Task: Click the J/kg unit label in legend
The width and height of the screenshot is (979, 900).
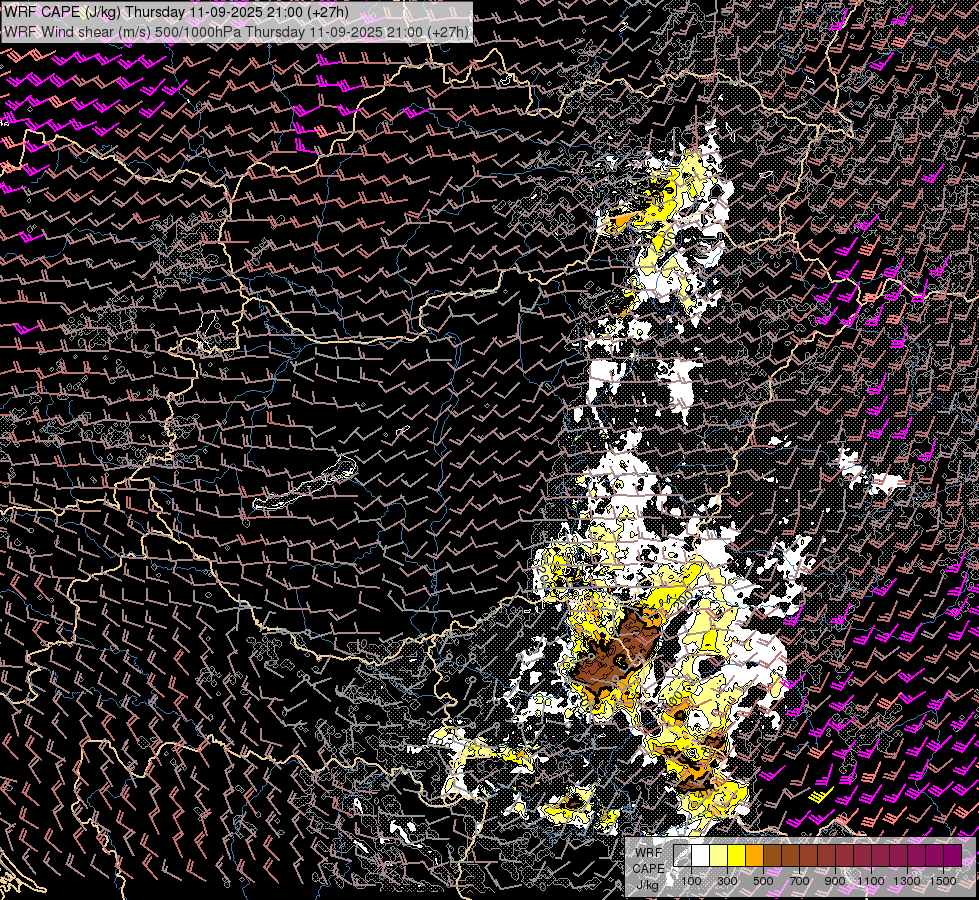Action: tap(648, 885)
